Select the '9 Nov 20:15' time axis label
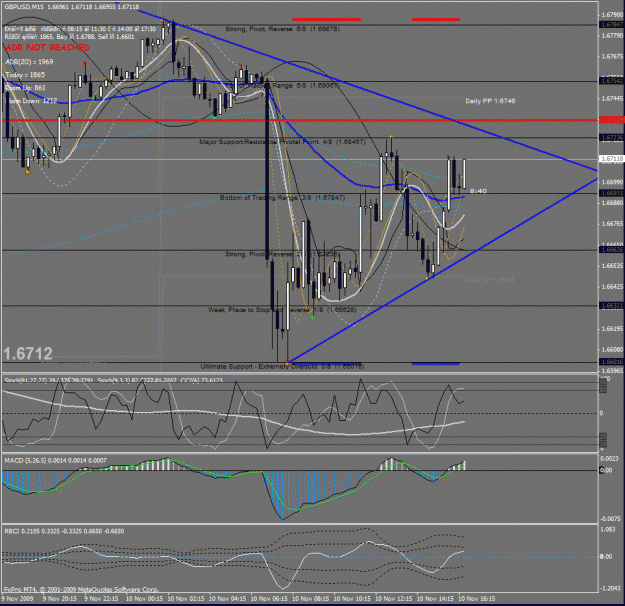The height and width of the screenshot is (606, 625). tap(60, 599)
